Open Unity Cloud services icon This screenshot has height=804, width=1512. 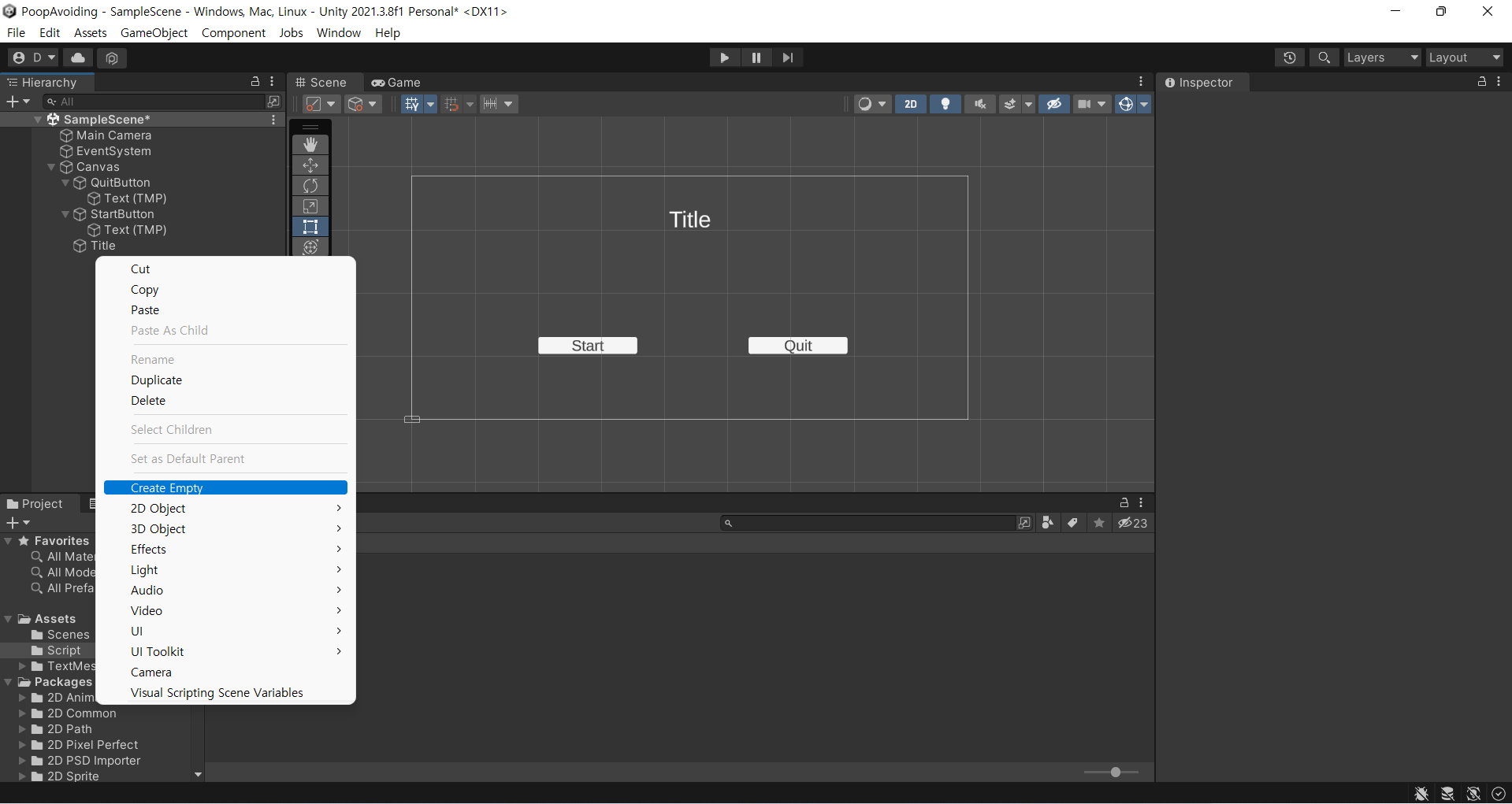(78, 57)
